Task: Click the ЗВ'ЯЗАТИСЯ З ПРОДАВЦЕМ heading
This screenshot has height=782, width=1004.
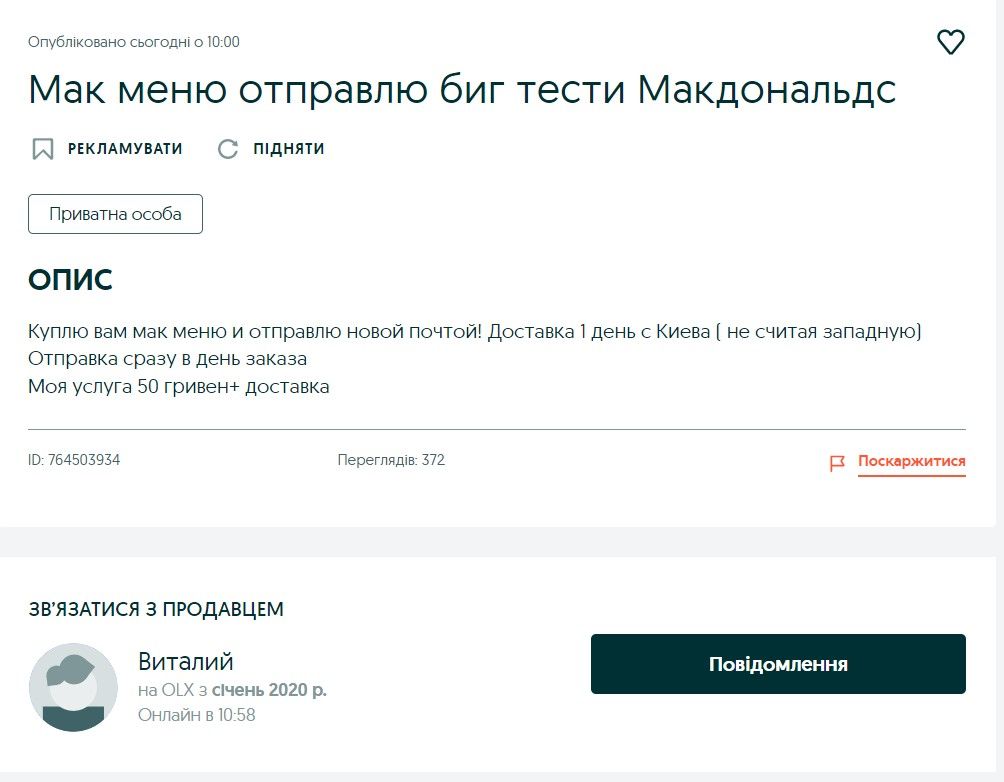Action: (156, 609)
